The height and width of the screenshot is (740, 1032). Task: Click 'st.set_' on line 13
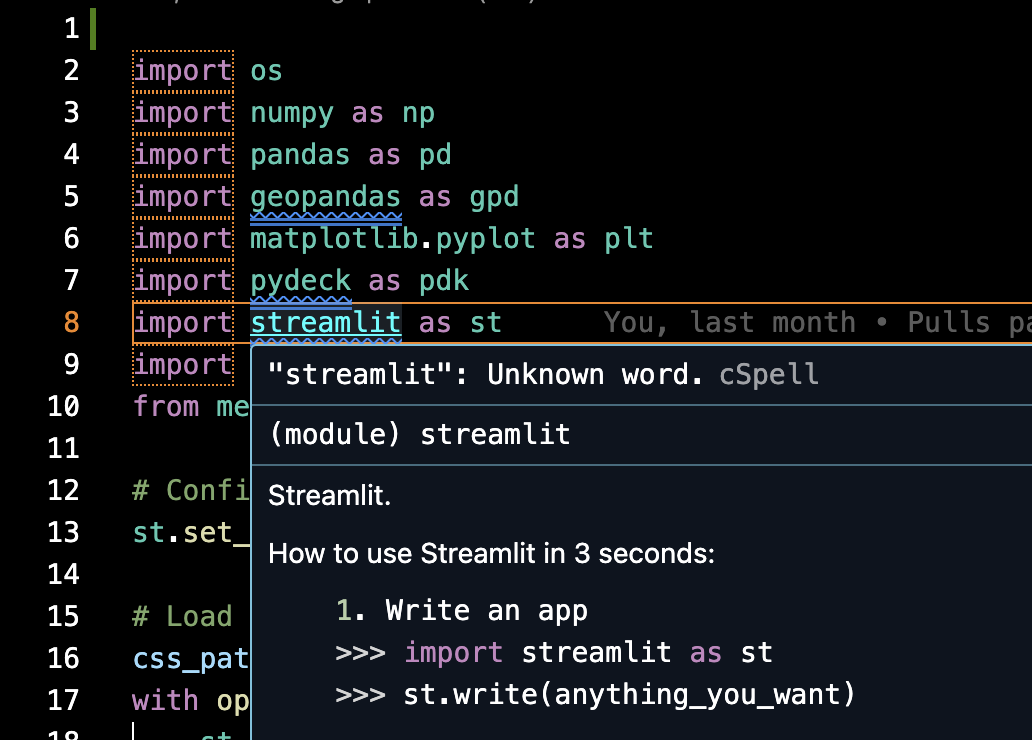pyautogui.click(x=191, y=533)
